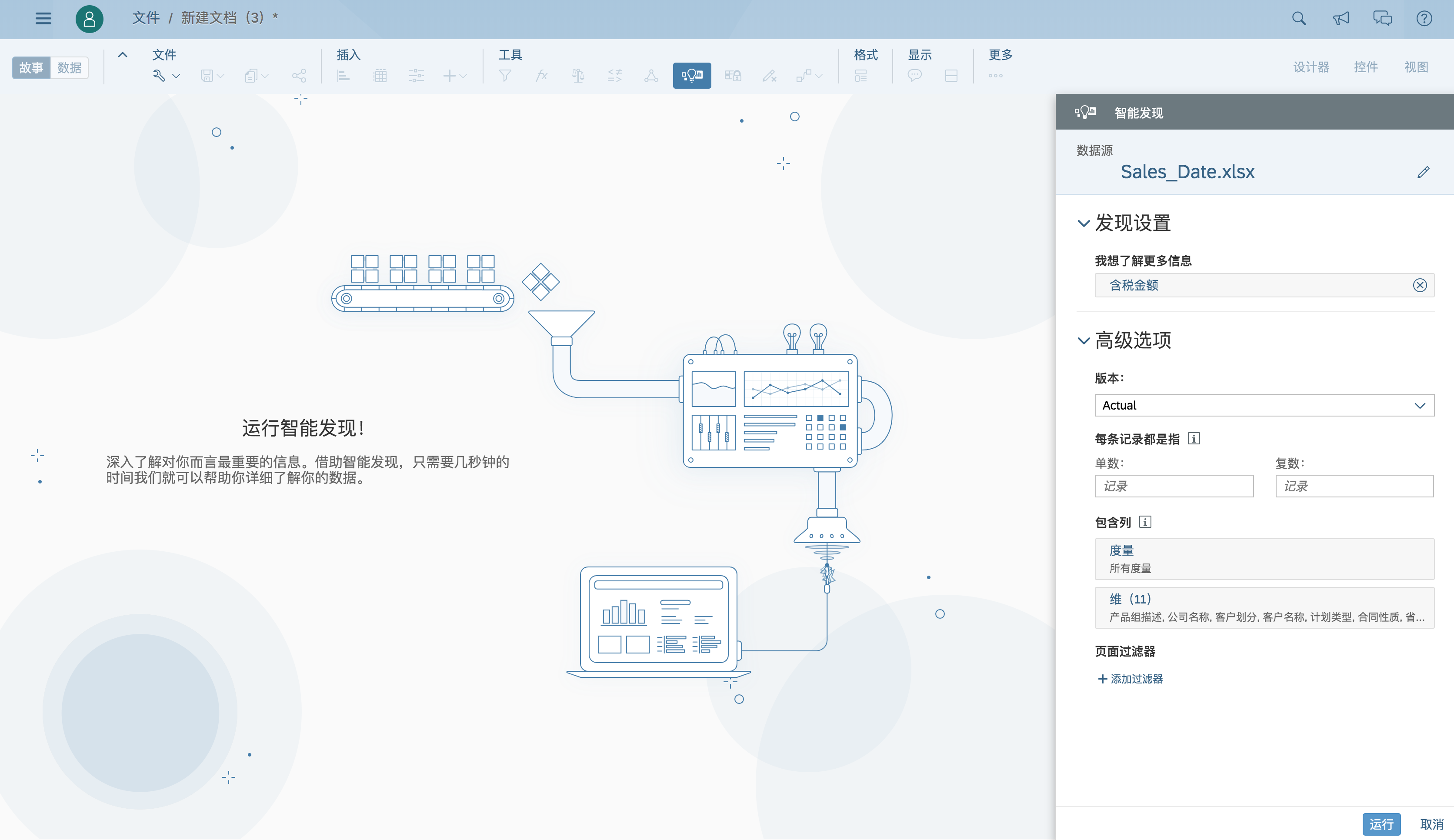Click the table lock icon in tools
This screenshot has width=1454, height=840.
coord(733,76)
